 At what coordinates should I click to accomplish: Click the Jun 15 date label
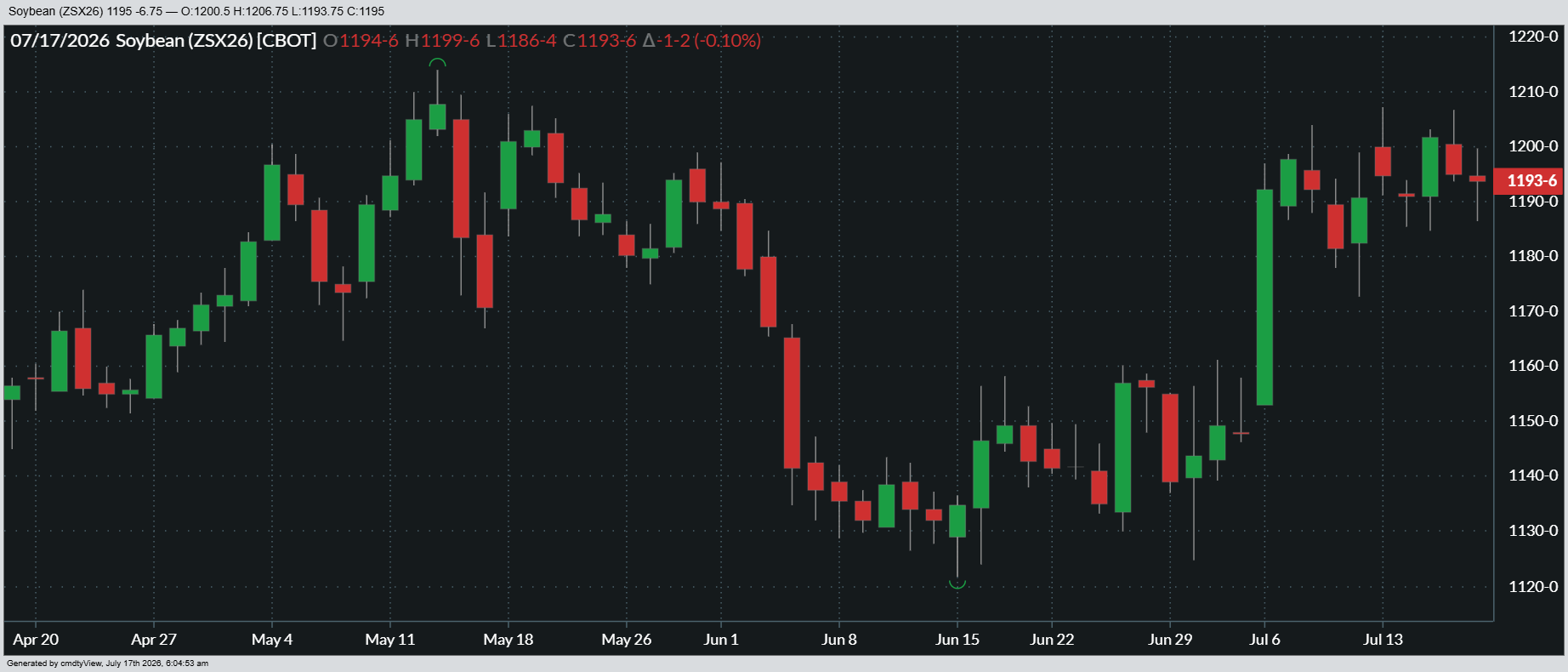957,640
